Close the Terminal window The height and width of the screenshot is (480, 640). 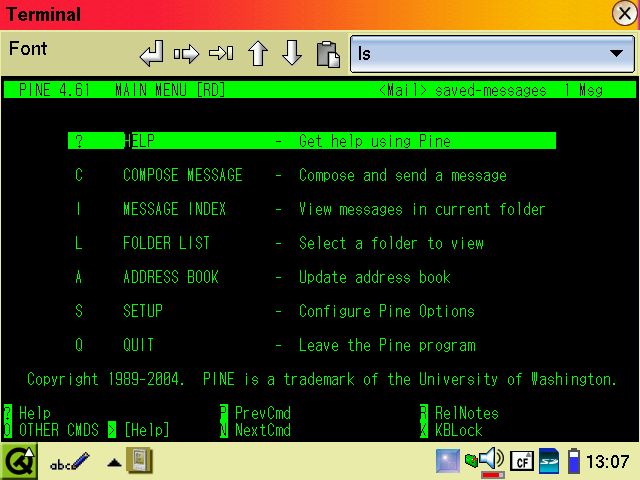pyautogui.click(x=624, y=14)
